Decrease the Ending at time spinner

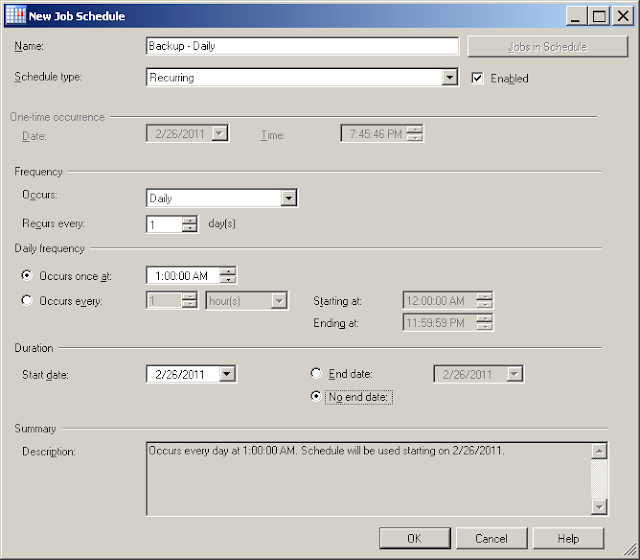click(x=484, y=327)
